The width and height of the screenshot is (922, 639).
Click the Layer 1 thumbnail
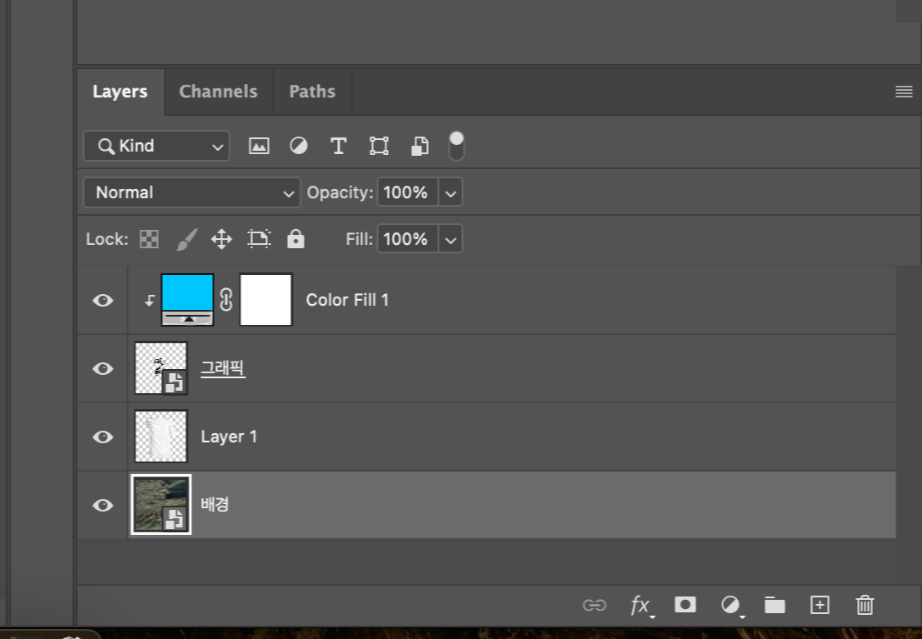[161, 436]
